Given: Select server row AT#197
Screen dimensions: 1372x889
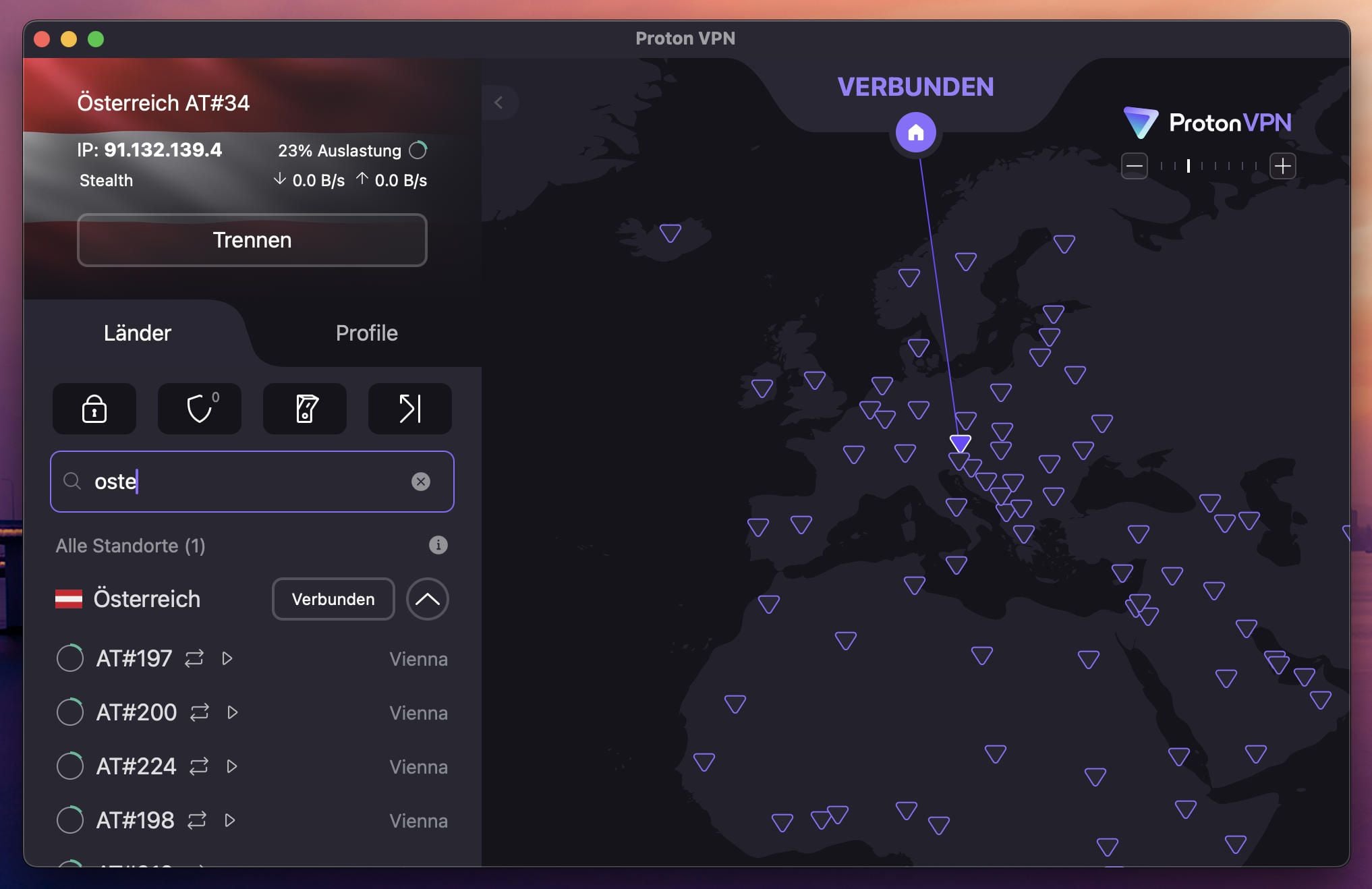Looking at the screenshot, I should click(x=252, y=658).
